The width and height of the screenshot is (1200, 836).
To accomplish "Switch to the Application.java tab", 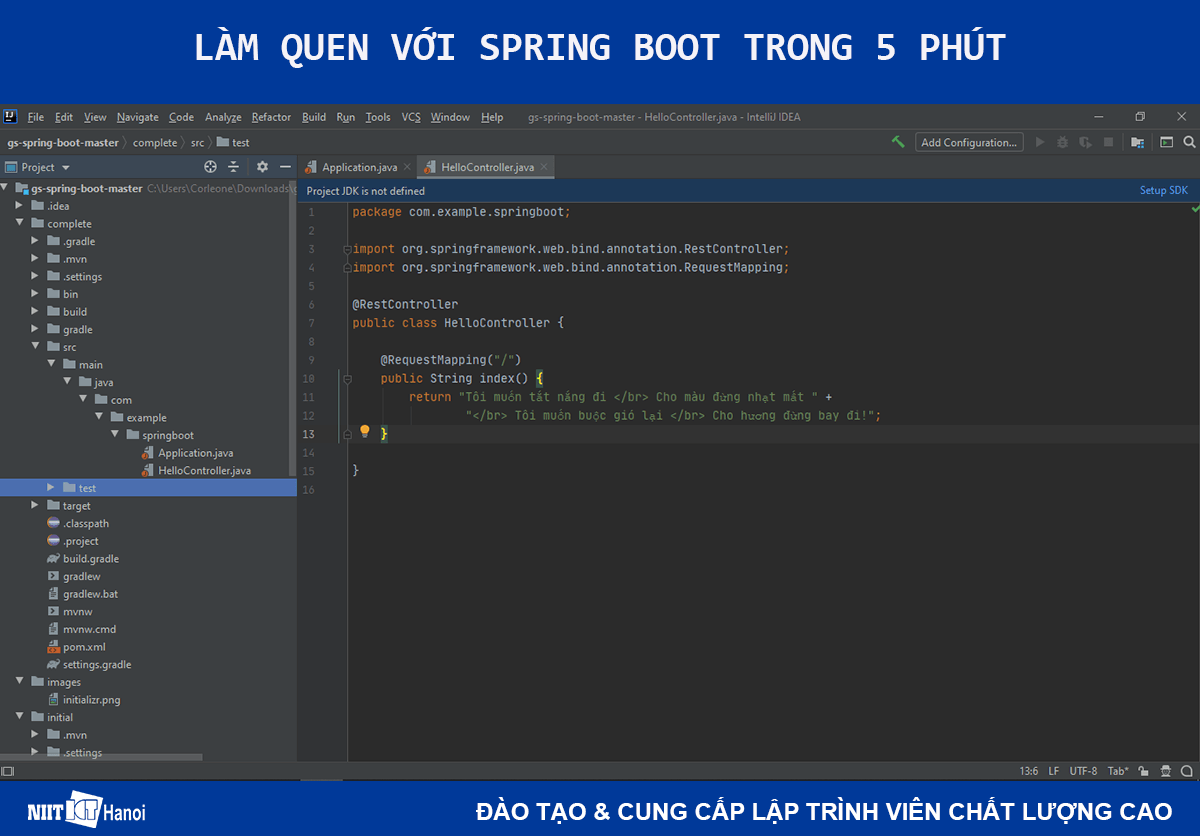I will pos(361,166).
